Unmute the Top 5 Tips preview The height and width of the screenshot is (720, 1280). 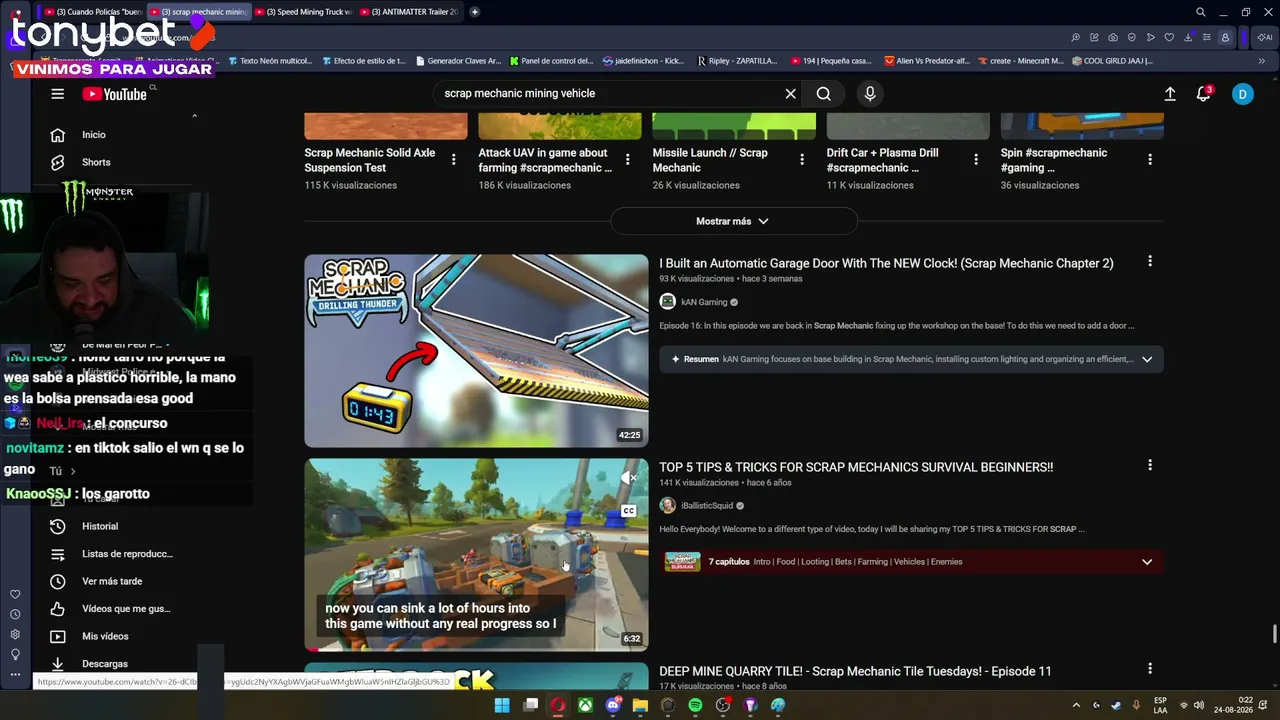[x=628, y=479]
